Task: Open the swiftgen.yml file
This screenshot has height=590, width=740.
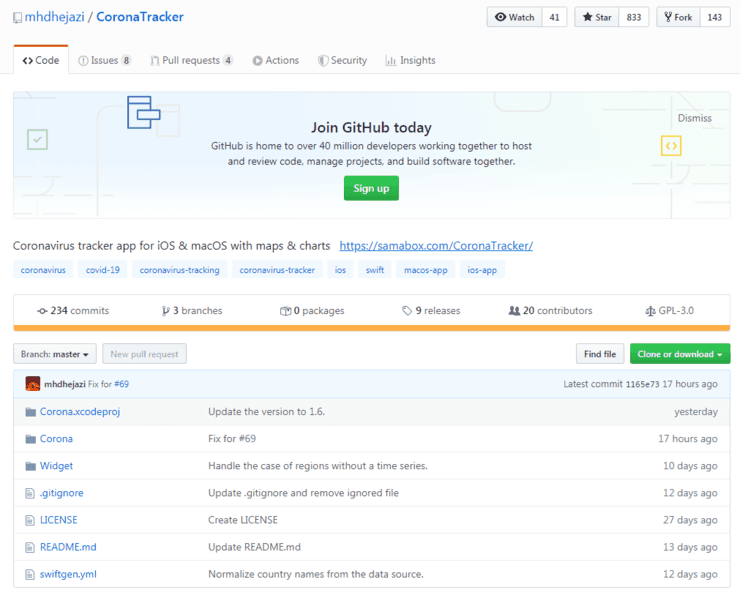Action: click(68, 574)
